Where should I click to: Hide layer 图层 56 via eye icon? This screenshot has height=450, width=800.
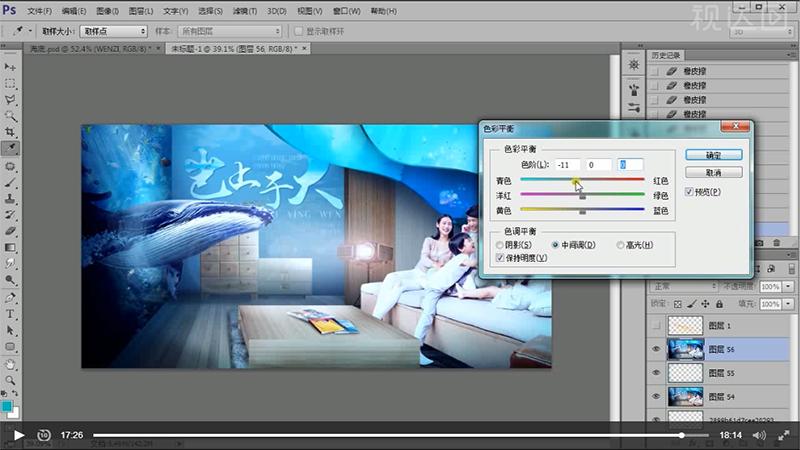pos(656,349)
